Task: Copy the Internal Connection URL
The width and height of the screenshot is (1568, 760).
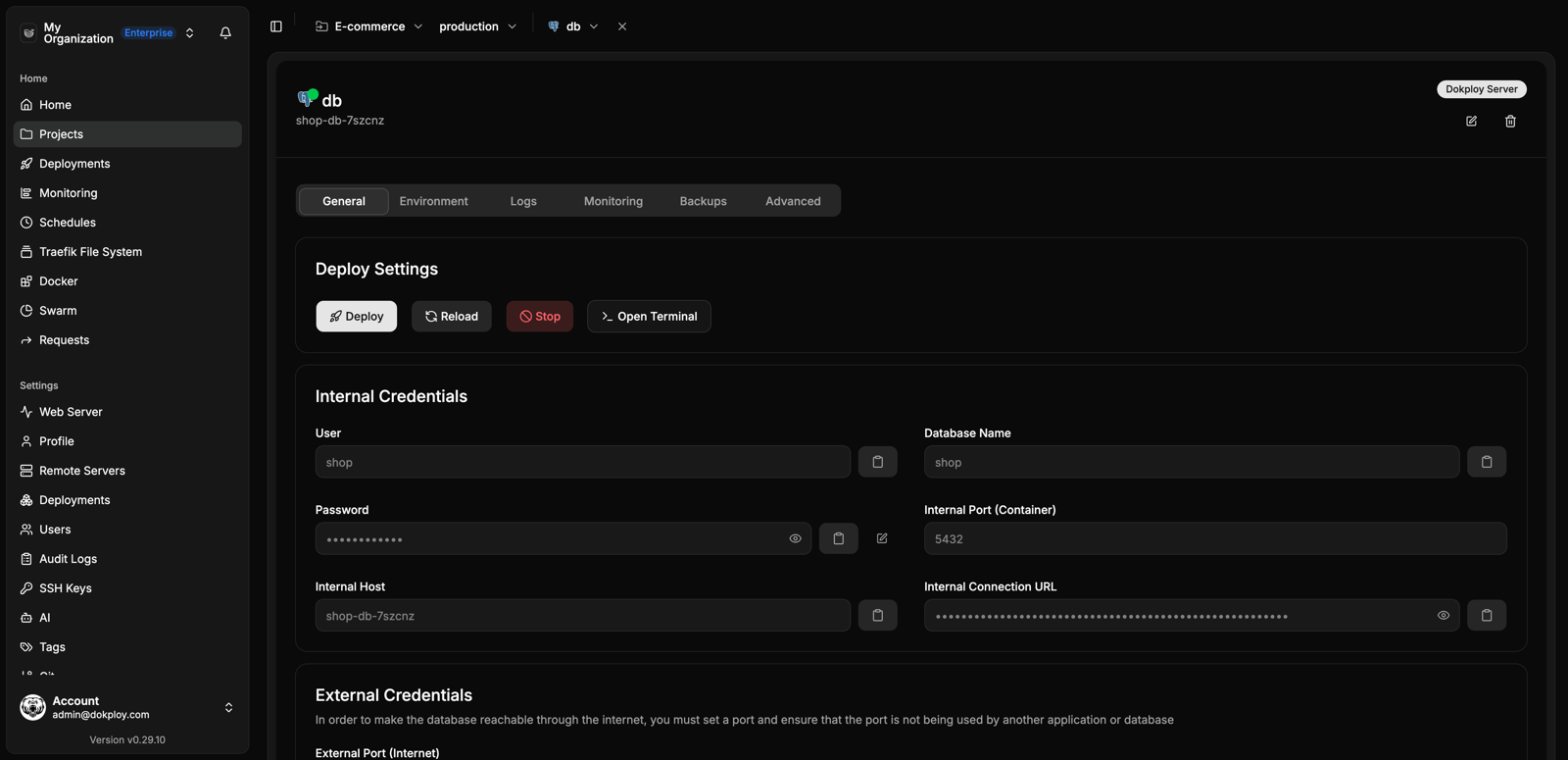Action: [1487, 616]
